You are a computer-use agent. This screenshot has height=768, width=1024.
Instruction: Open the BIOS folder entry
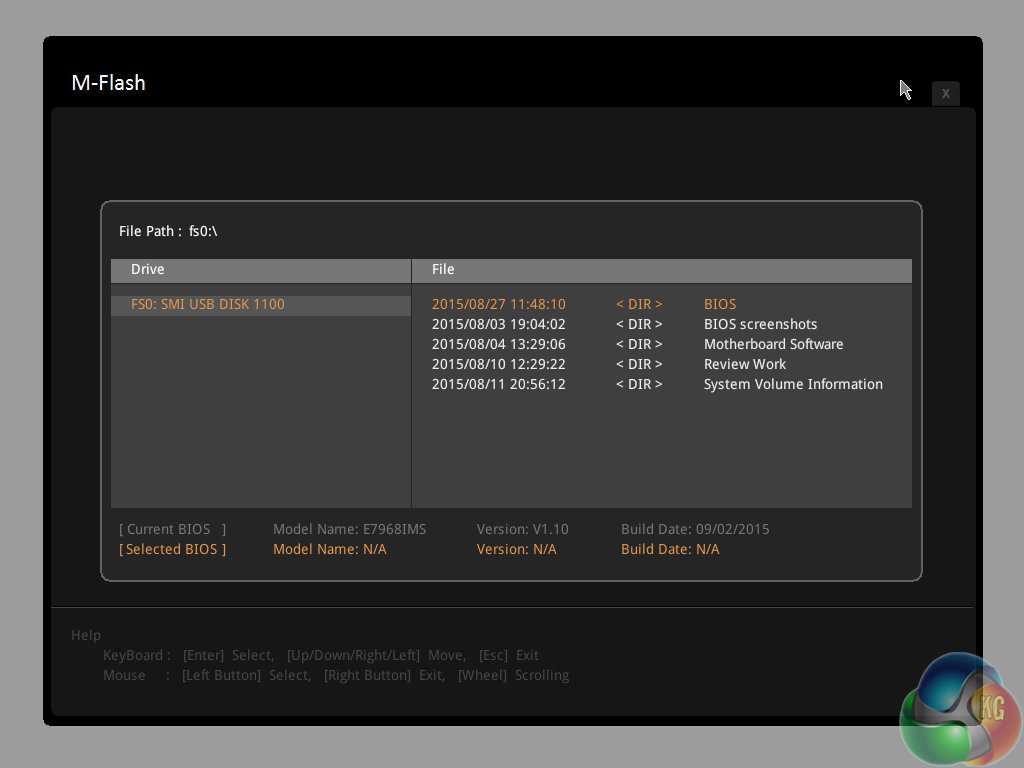point(720,304)
